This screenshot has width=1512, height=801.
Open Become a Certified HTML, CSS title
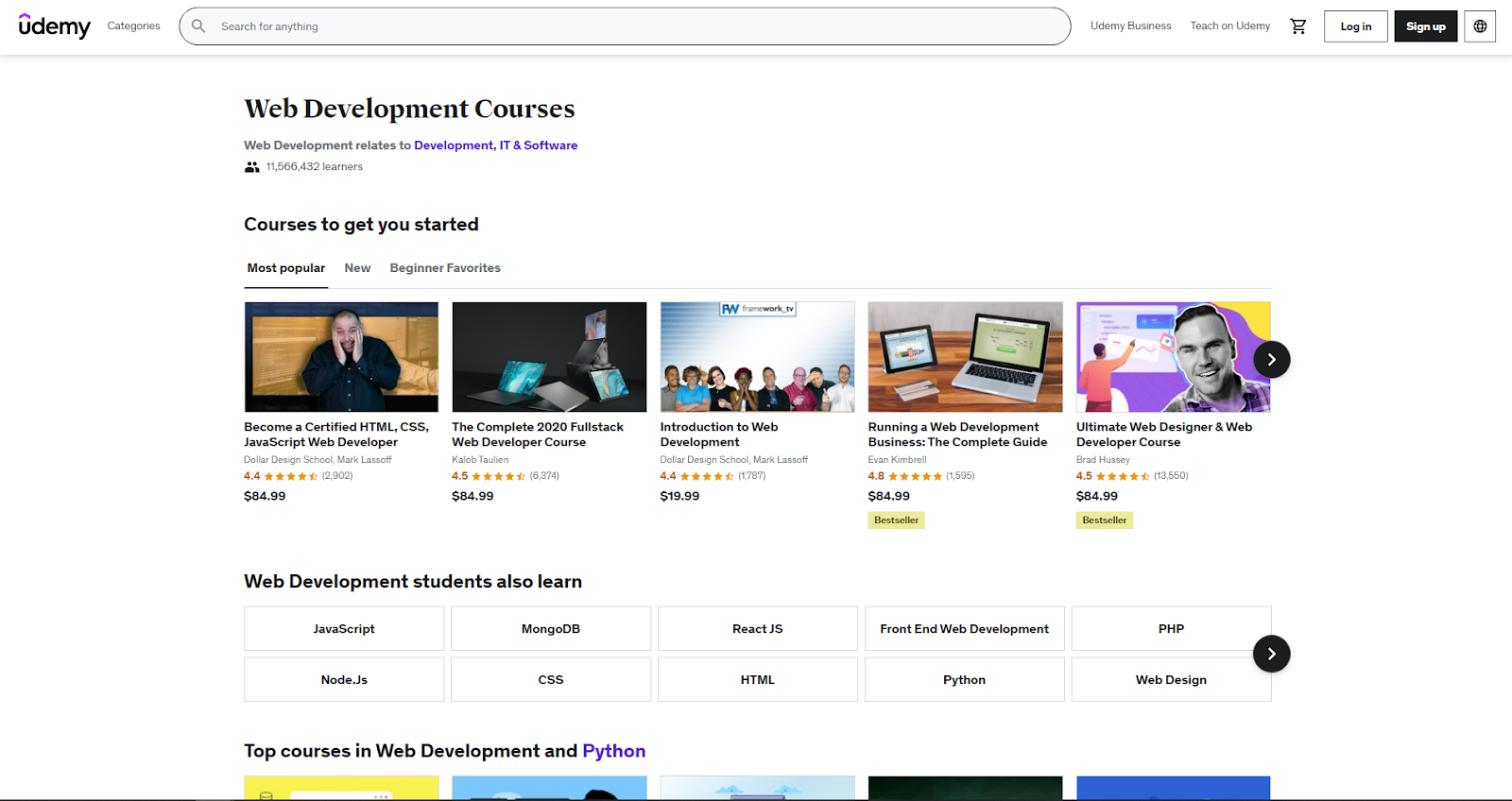(336, 435)
